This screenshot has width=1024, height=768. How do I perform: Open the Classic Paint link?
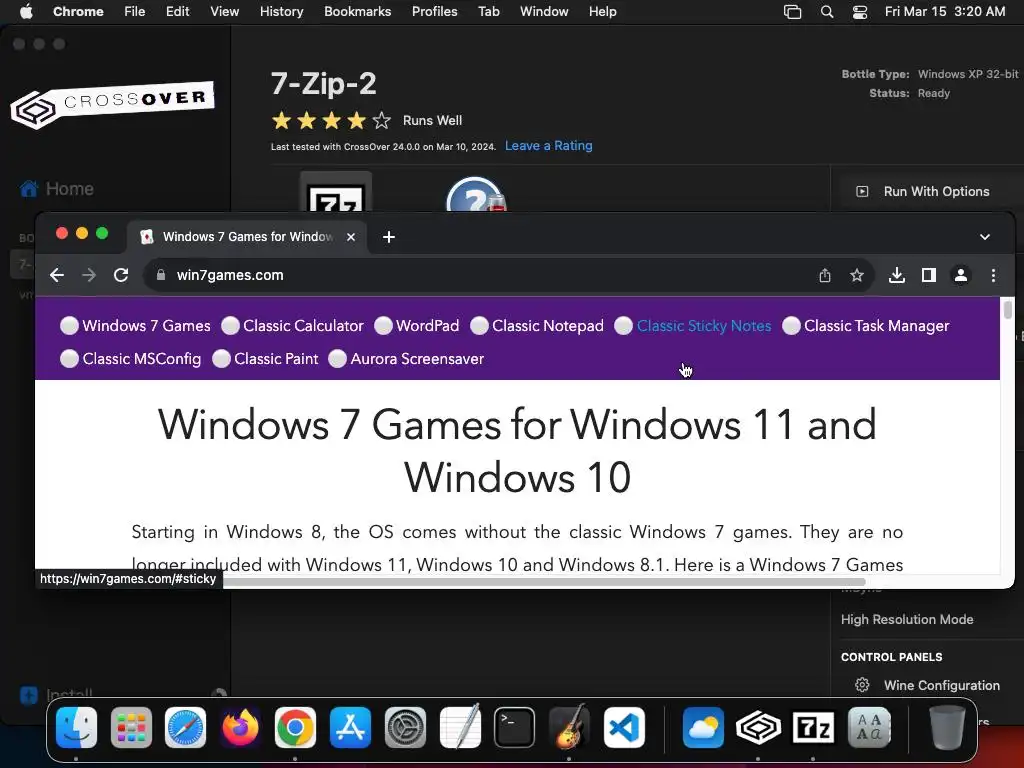tap(276, 359)
